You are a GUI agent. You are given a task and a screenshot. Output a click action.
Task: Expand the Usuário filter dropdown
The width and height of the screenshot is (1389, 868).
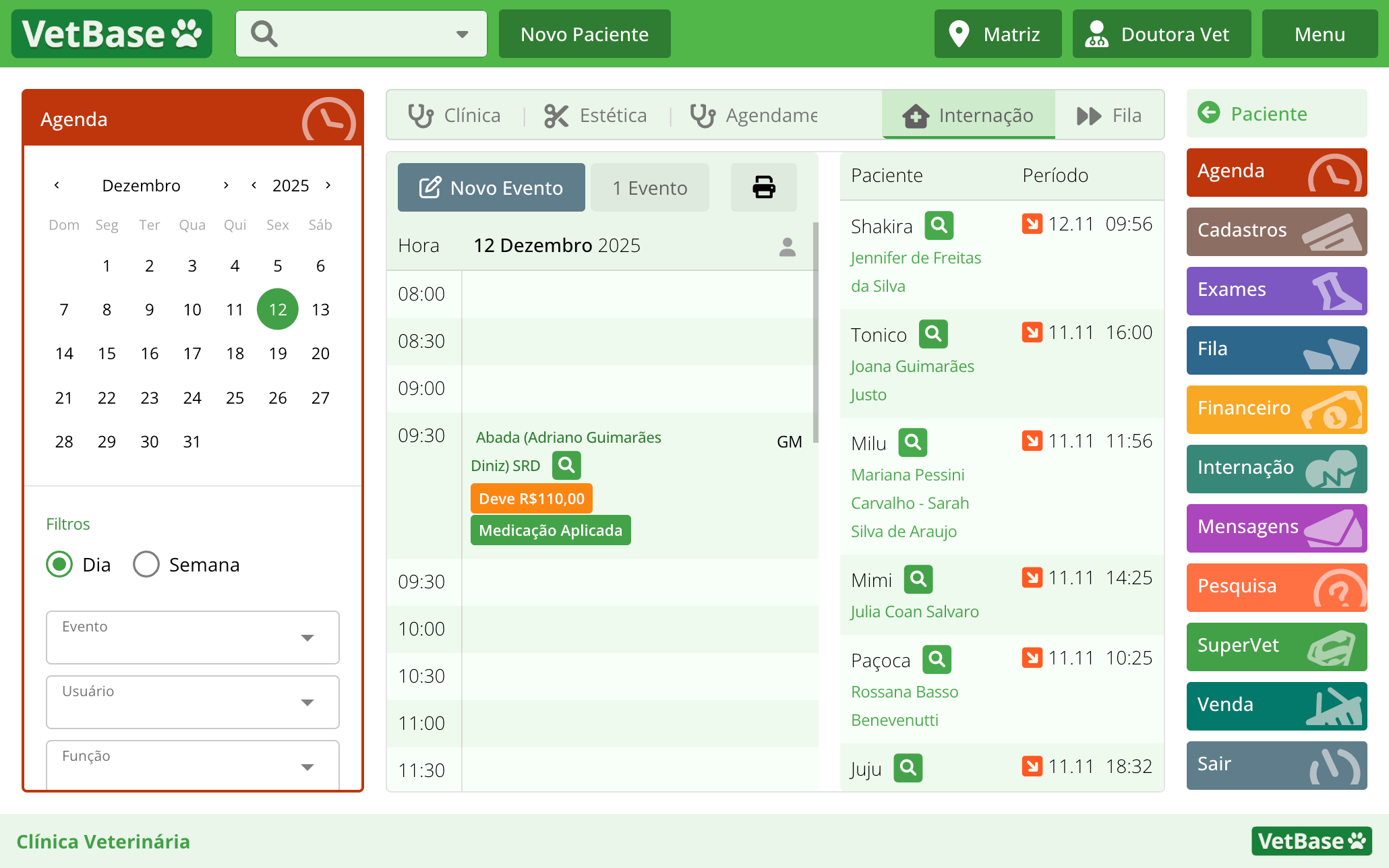[307, 702]
